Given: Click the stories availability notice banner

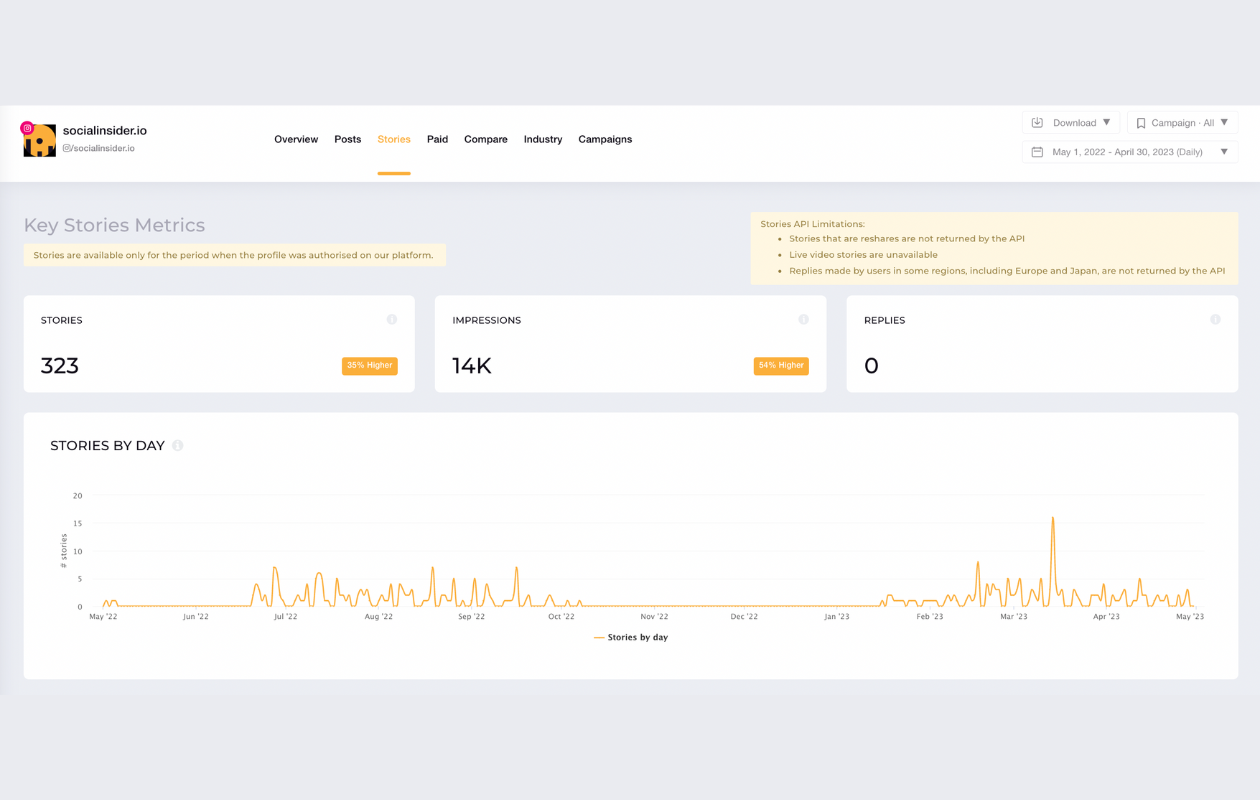Looking at the screenshot, I should (x=235, y=255).
